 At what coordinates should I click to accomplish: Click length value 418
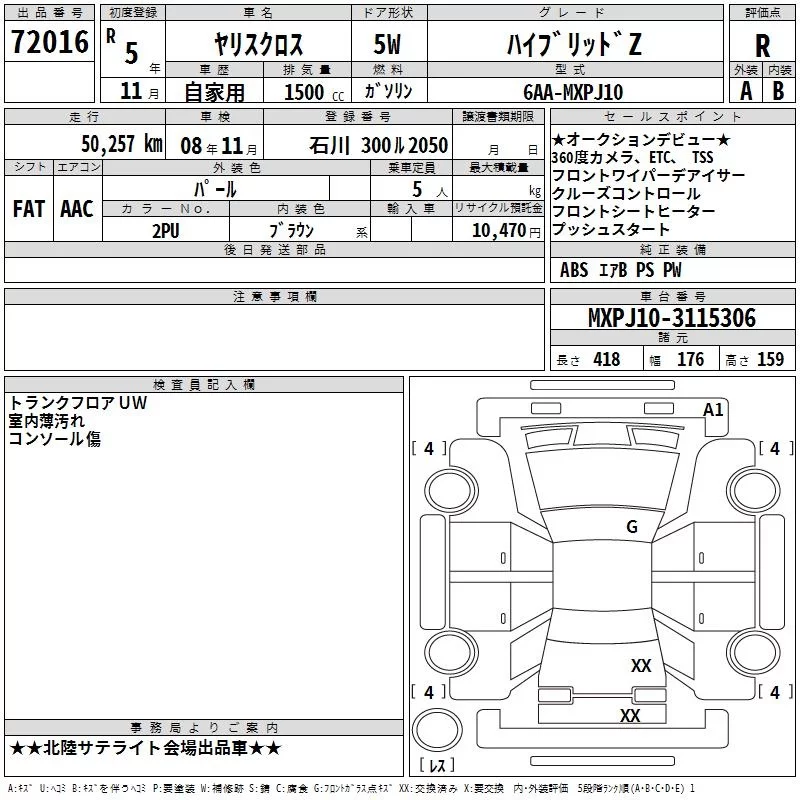[x=607, y=359]
